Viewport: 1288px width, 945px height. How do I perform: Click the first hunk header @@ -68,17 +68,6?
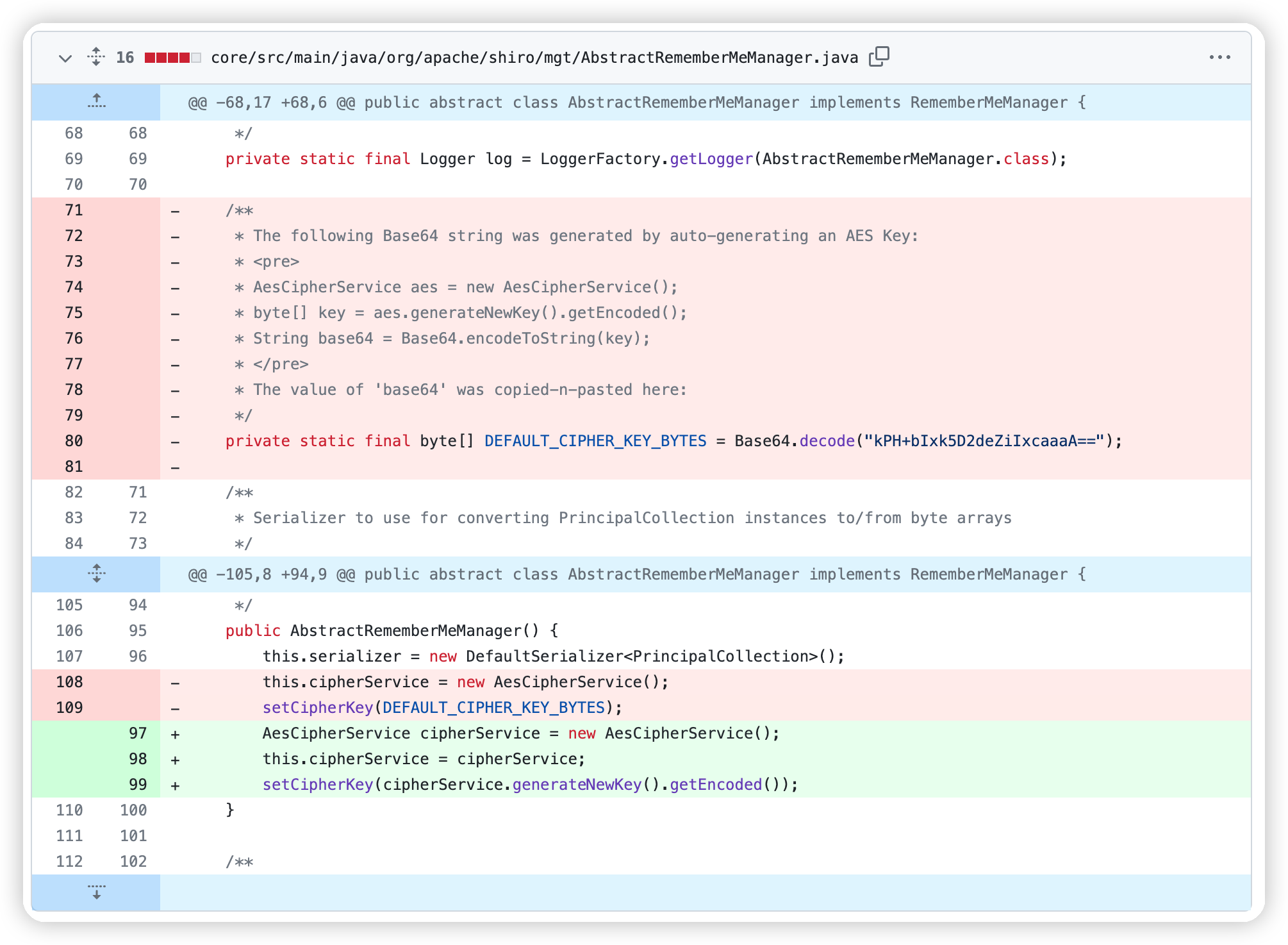pyautogui.click(x=636, y=103)
